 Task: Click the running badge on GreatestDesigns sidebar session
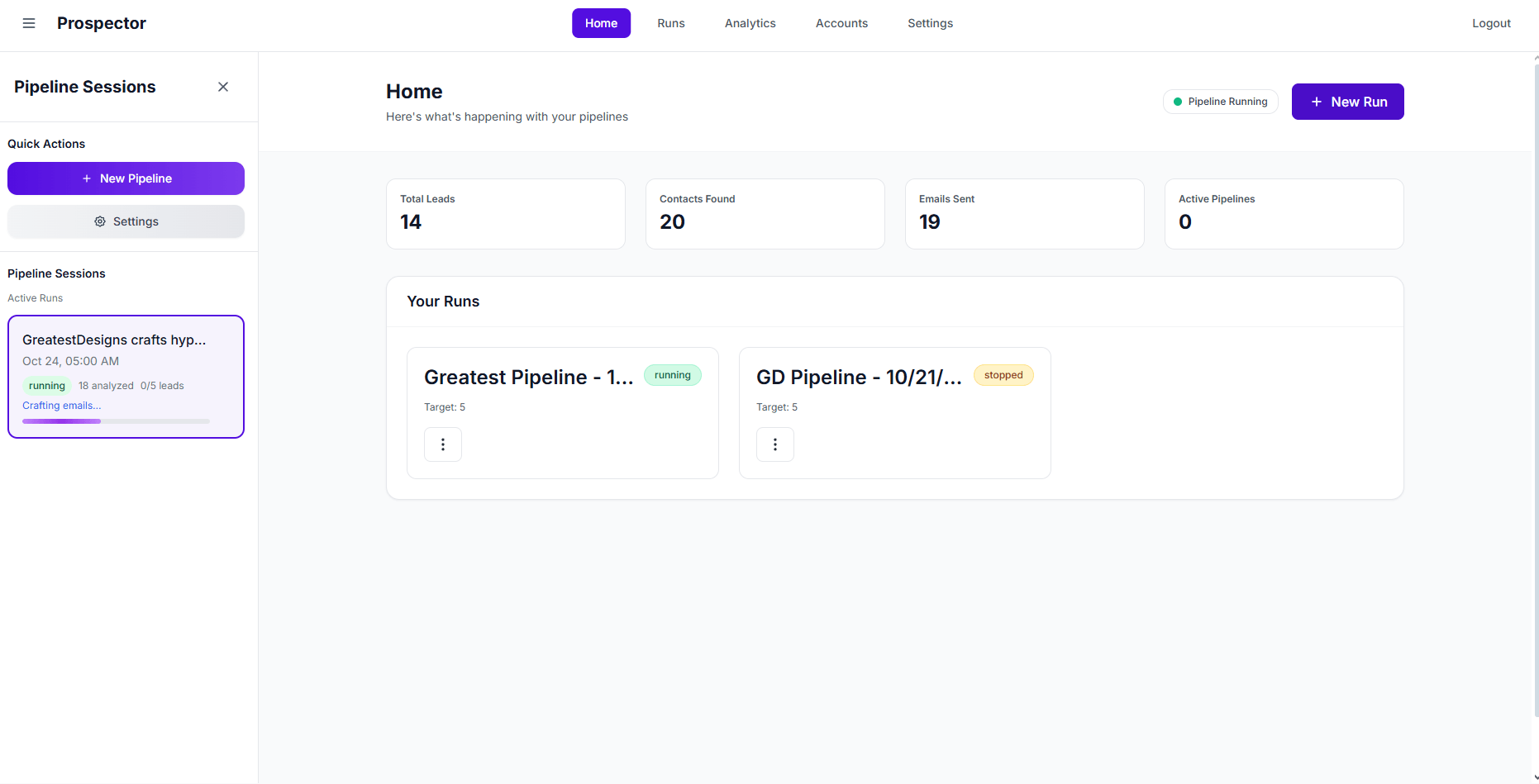coord(47,385)
